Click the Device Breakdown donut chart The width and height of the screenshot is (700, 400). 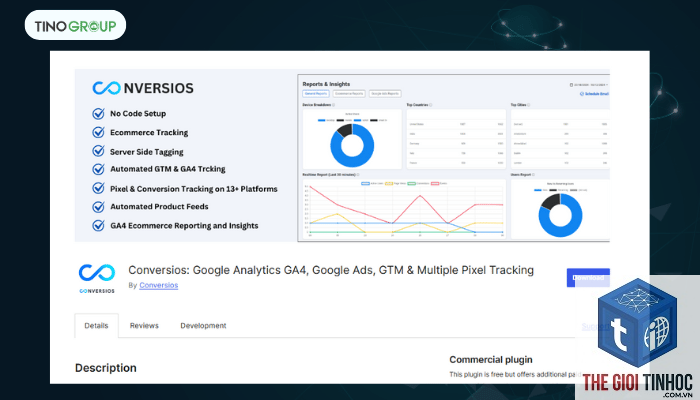coord(352,145)
